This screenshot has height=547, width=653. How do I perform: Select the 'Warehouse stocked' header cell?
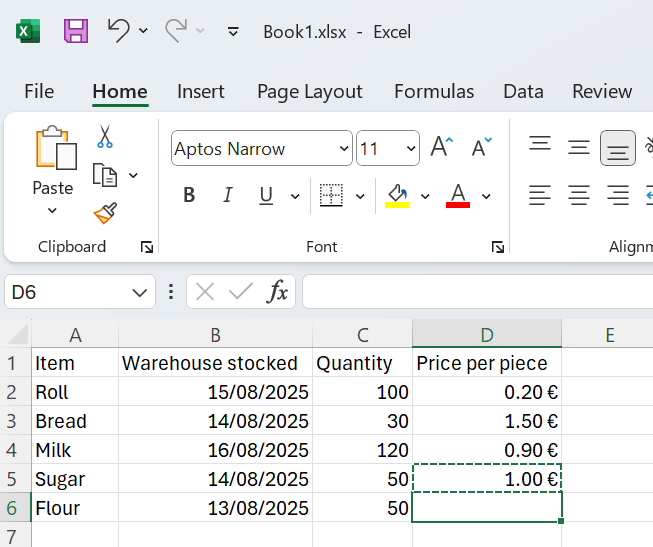tap(215, 363)
